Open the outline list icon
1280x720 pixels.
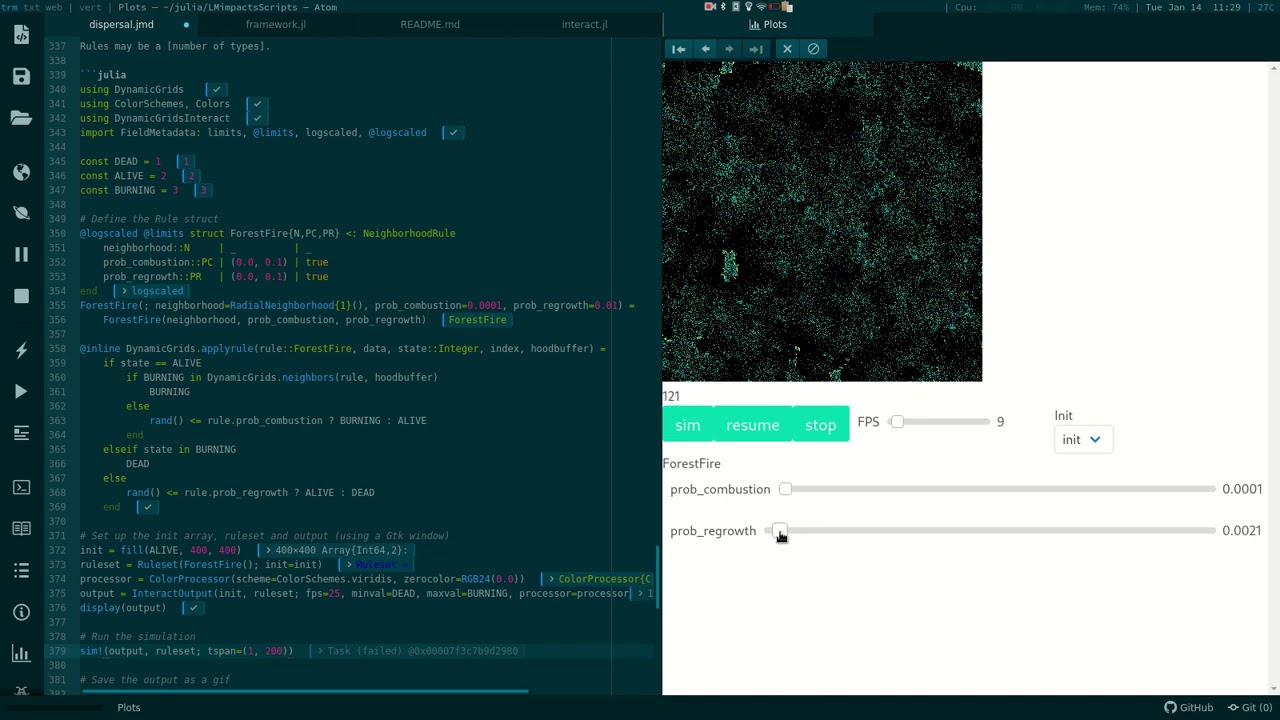pos(21,569)
